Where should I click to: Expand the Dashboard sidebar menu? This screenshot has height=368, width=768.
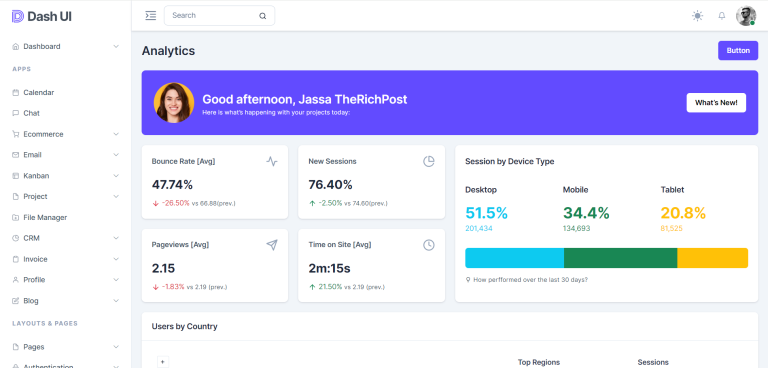pyautogui.click(x=66, y=47)
